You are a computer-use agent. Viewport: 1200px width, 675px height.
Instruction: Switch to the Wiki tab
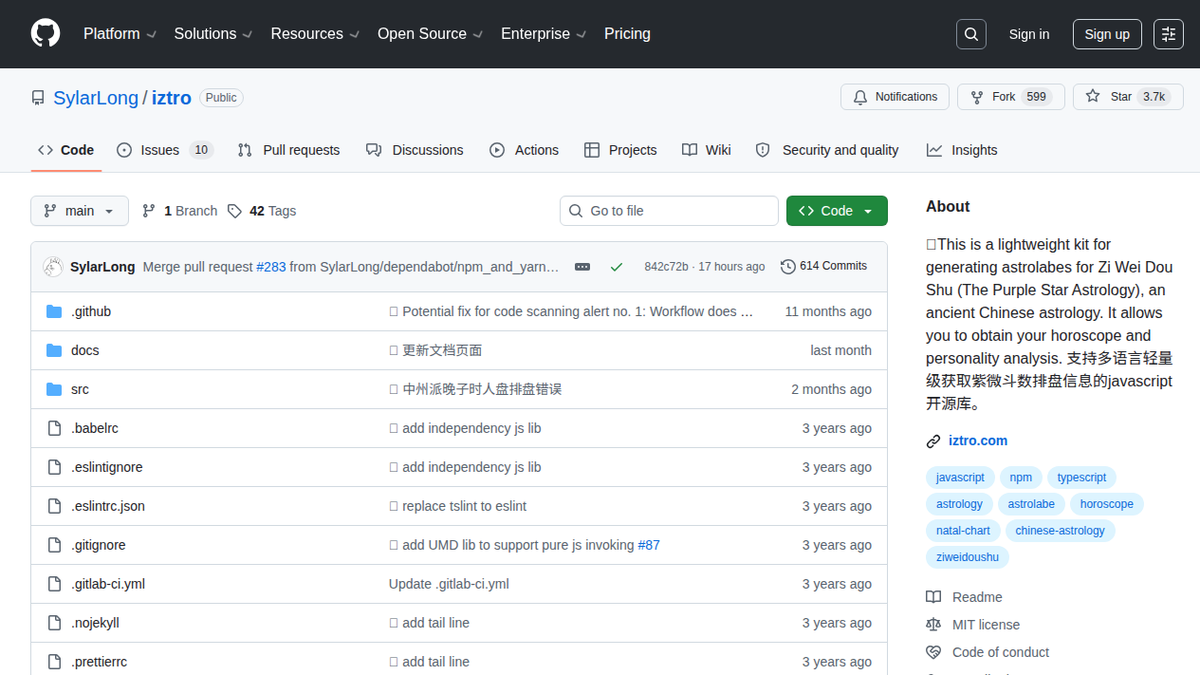707,150
